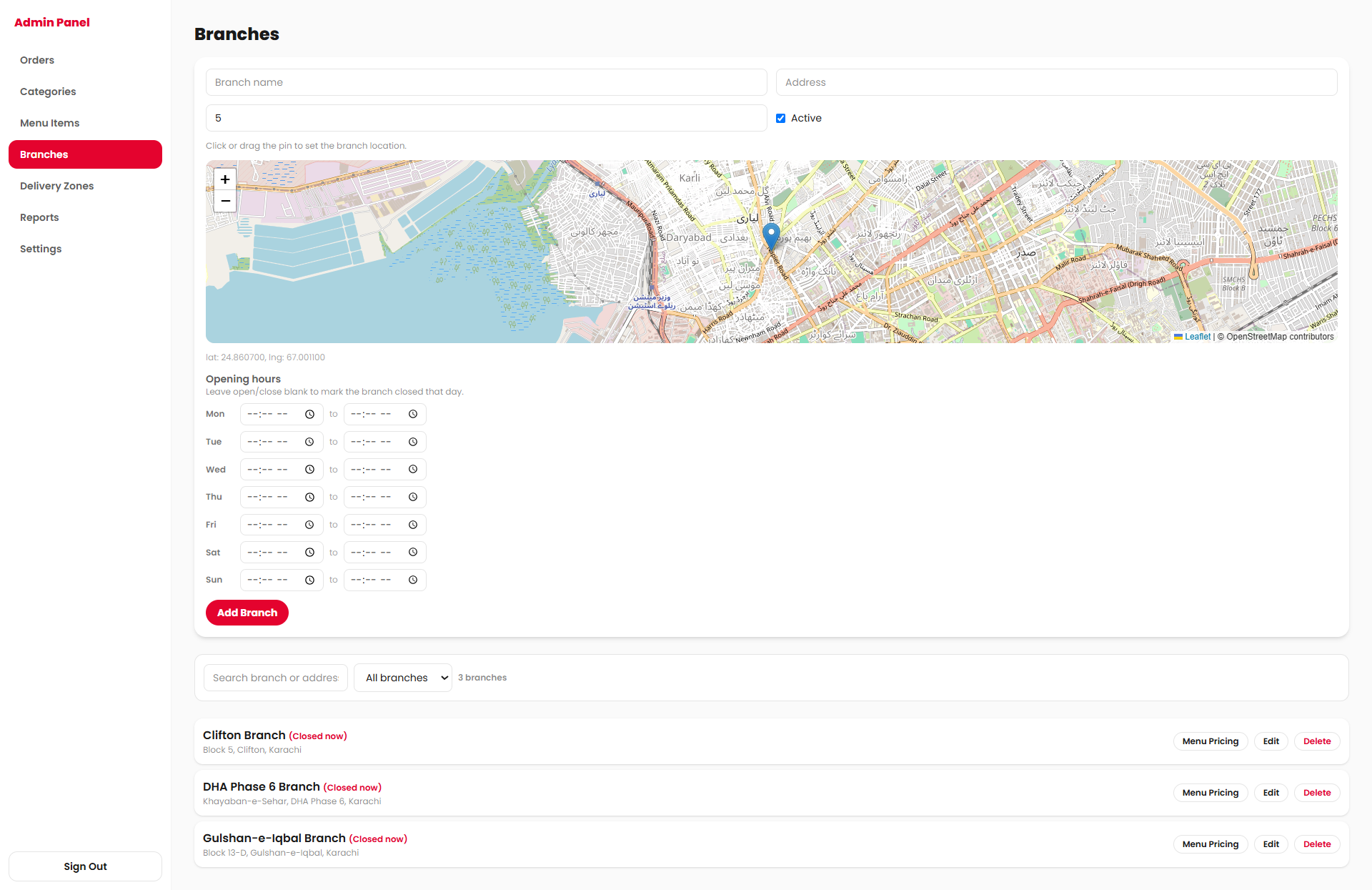
Task: Click the lat/lng coordinates text
Action: point(265,357)
